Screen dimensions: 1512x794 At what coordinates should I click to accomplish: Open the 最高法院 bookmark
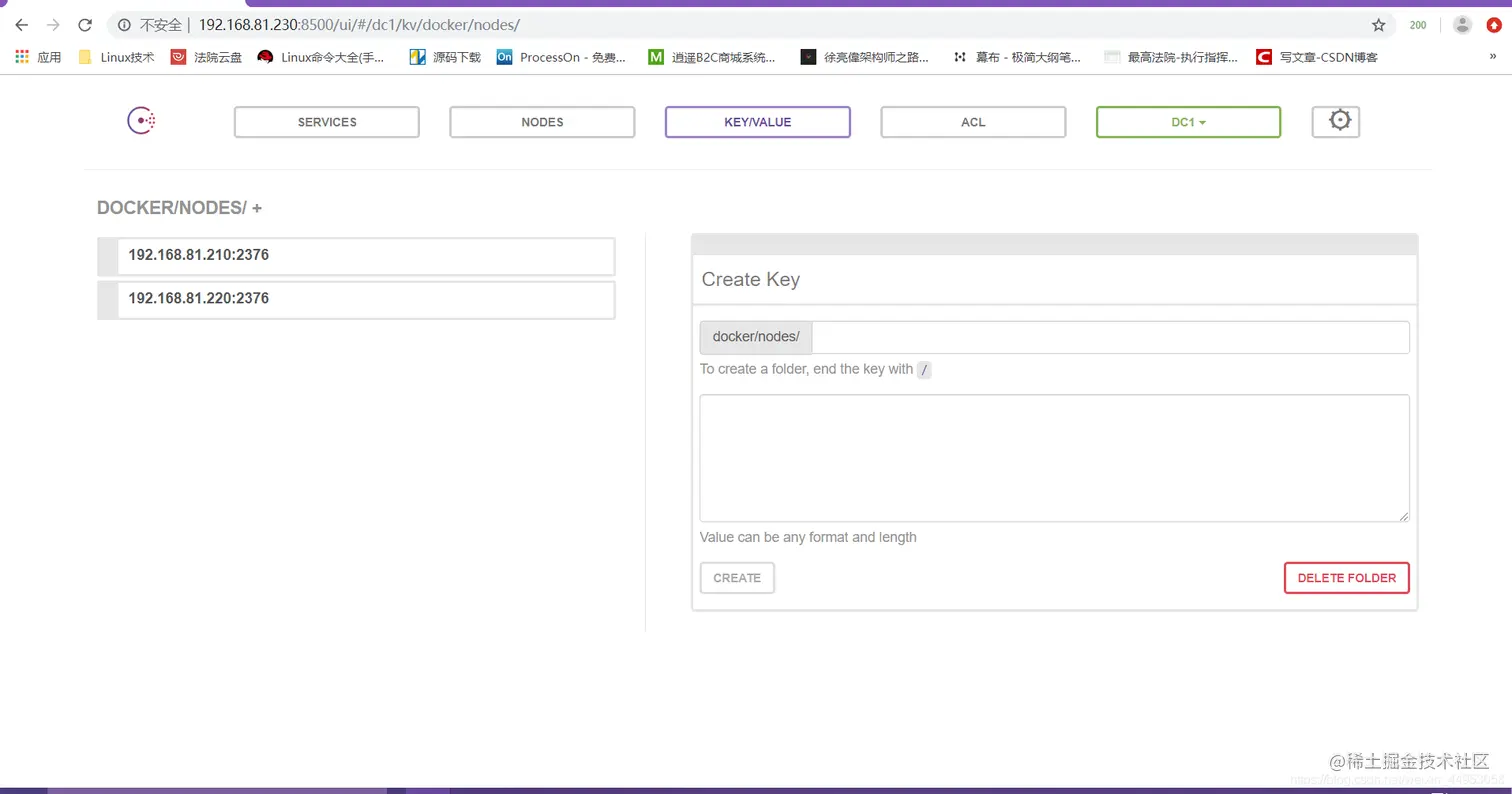tap(1171, 57)
